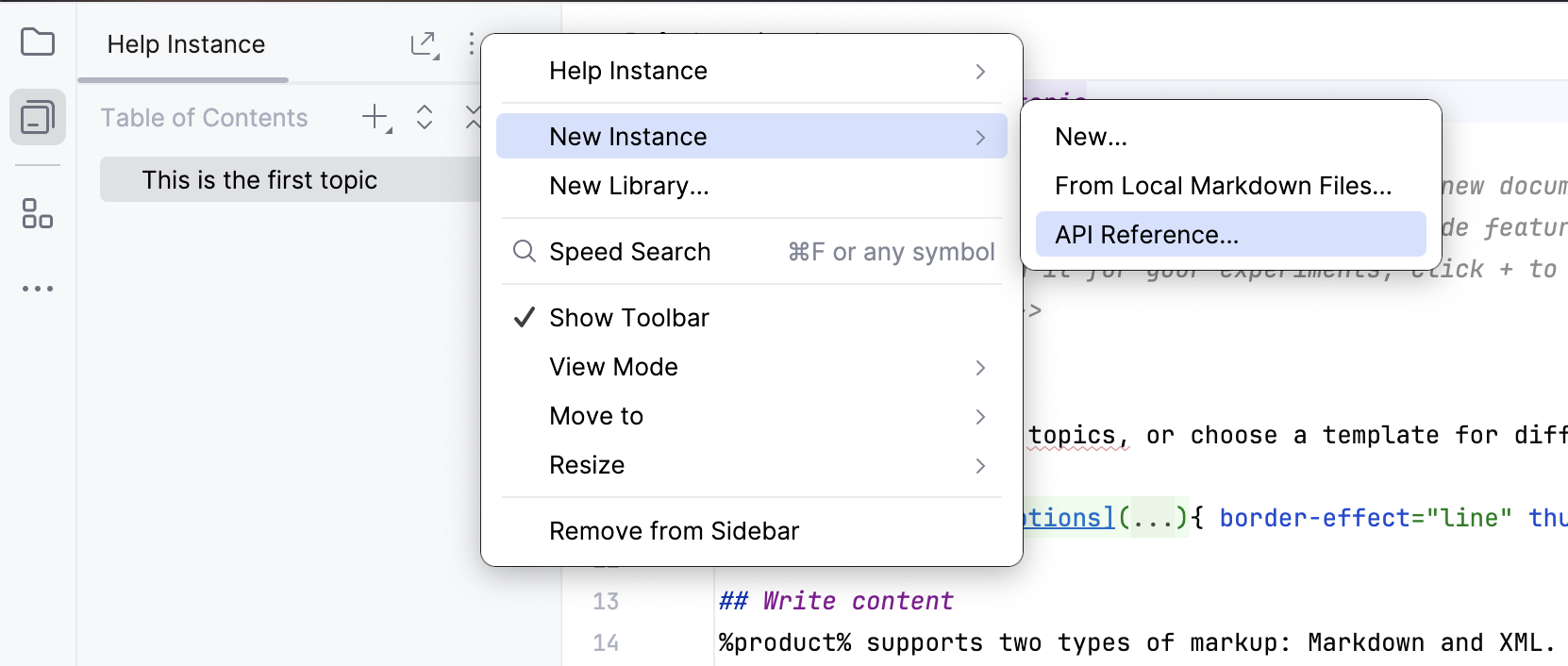The width and height of the screenshot is (1568, 666).
Task: Open View Mode menu entry
Action: coord(752,367)
